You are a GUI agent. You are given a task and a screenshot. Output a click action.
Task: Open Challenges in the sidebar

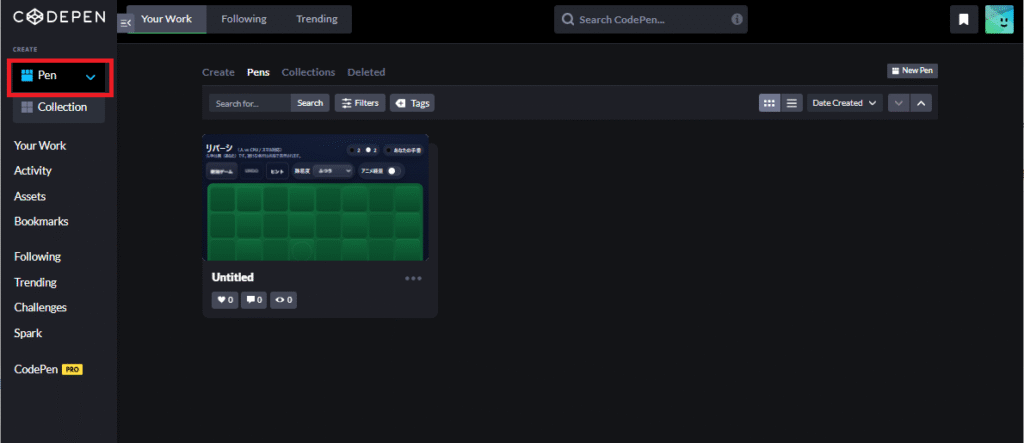click(x=40, y=307)
